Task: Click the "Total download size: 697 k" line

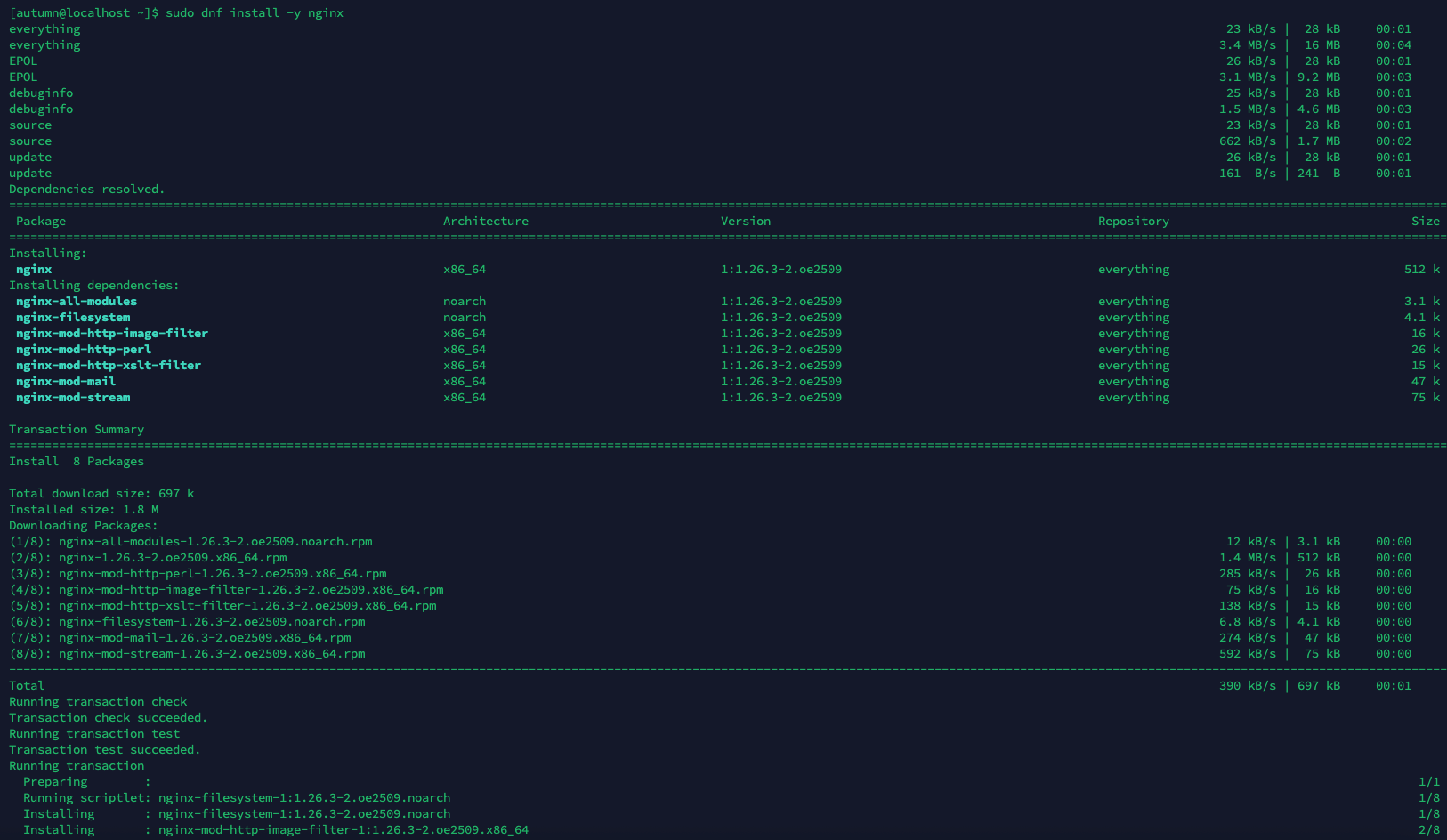Action: 101,494
